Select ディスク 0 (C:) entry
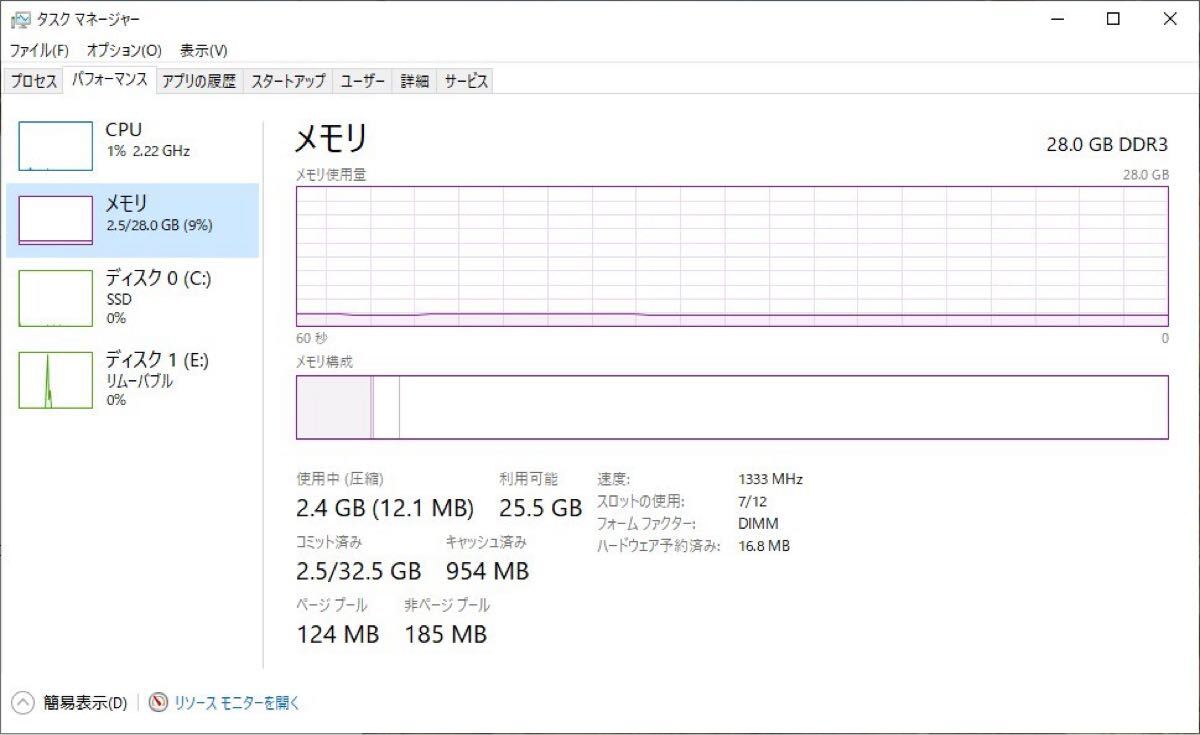Screen dimensions: 1200x735 (132, 297)
